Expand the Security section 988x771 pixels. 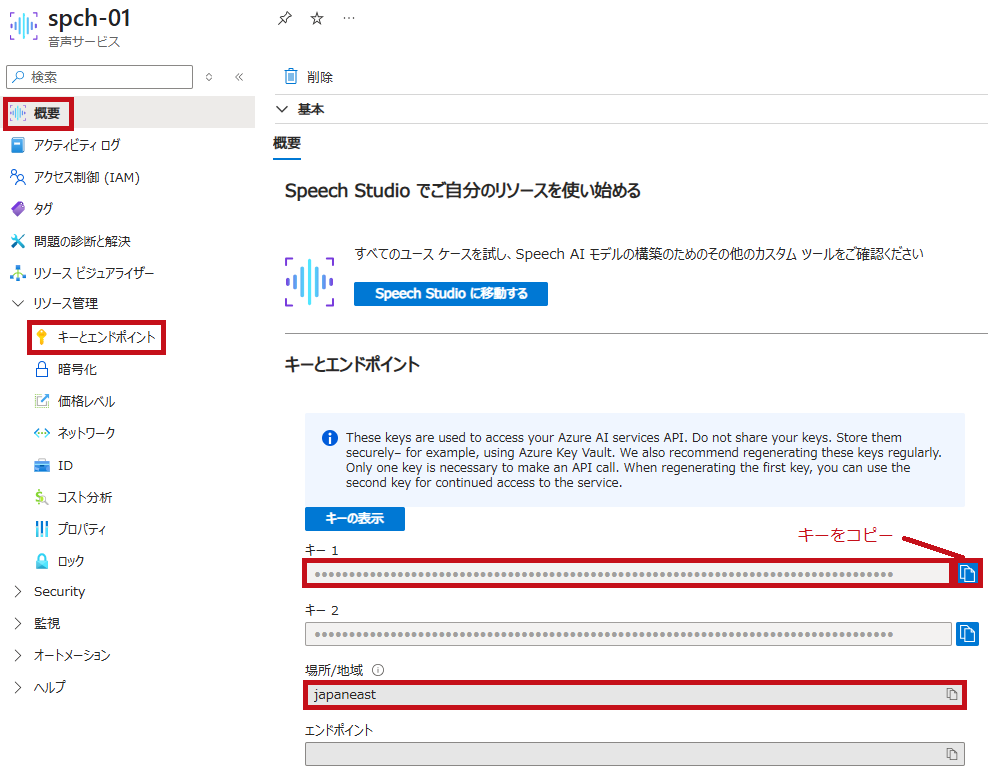point(18,591)
